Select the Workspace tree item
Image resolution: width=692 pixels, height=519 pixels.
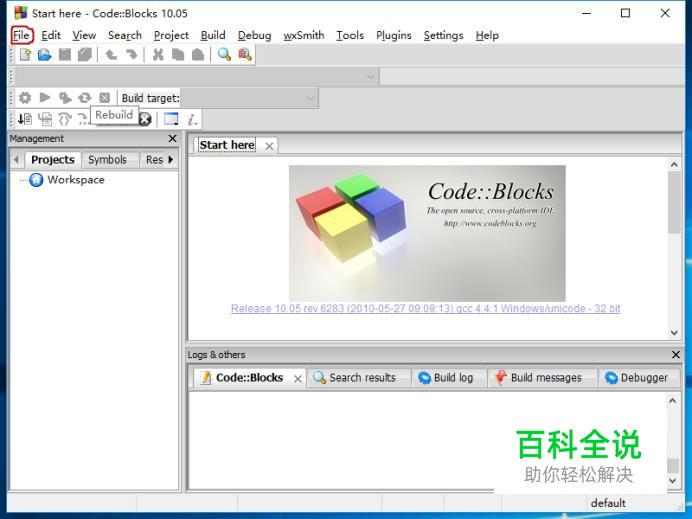click(76, 180)
